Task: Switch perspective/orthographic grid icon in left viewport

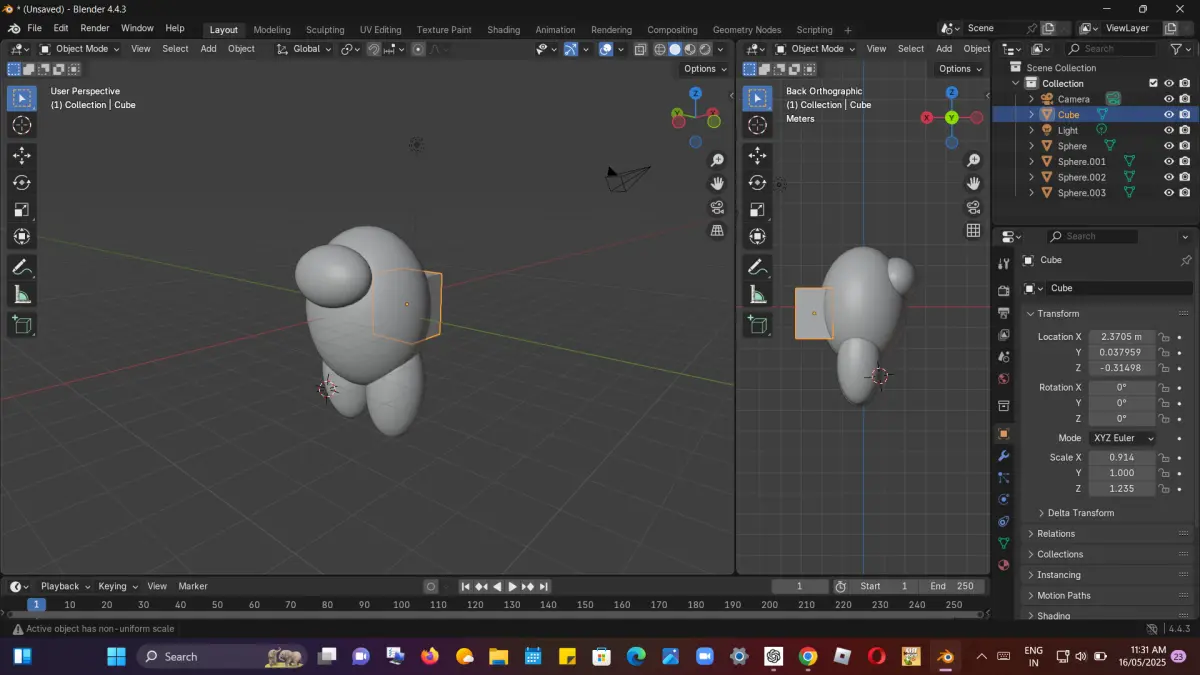Action: [x=717, y=230]
